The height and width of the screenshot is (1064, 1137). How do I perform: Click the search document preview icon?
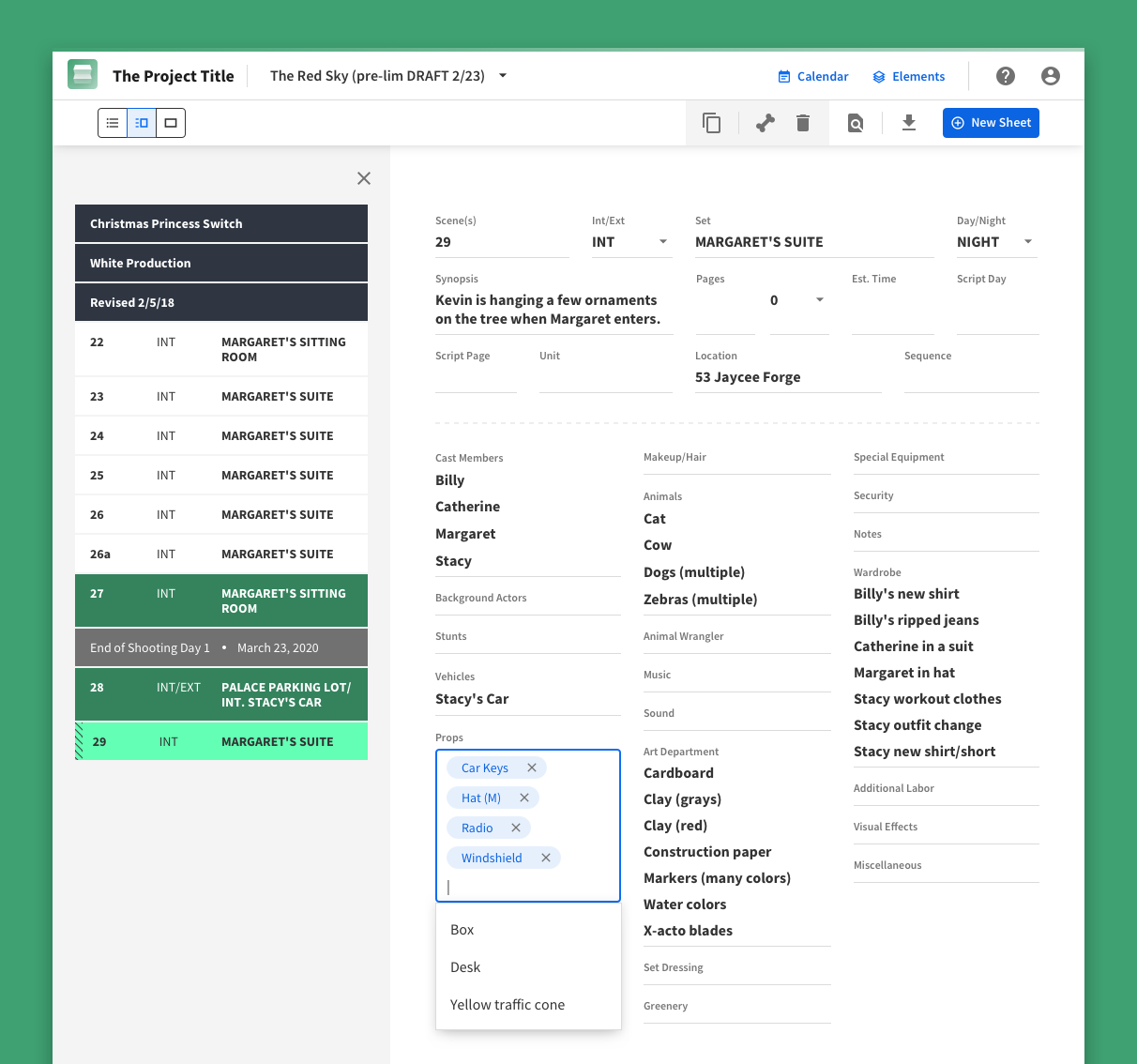[x=856, y=123]
